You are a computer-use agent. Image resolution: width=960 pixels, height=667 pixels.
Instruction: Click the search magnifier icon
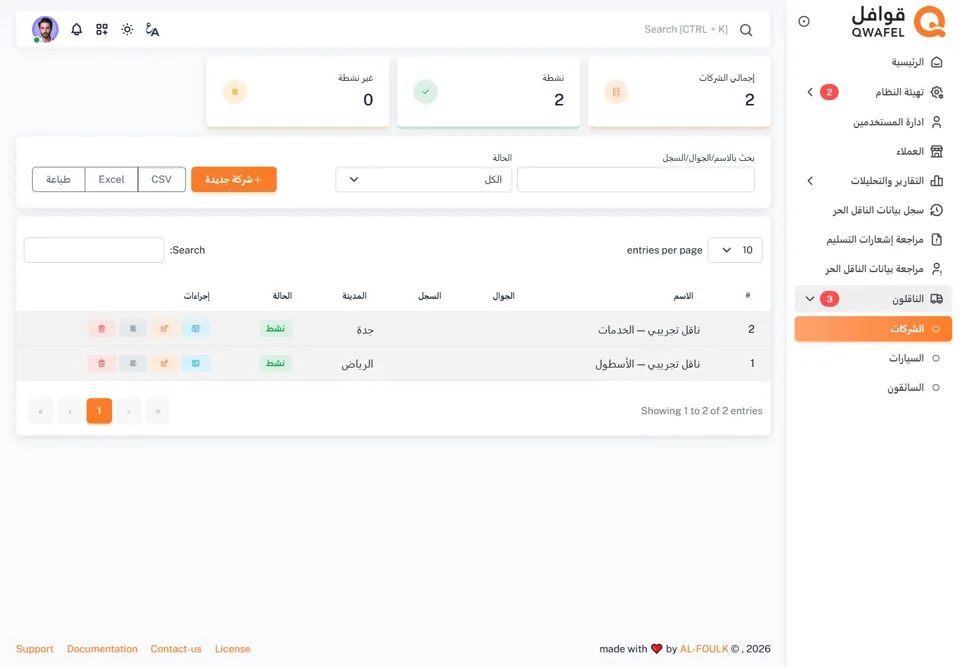coord(746,30)
